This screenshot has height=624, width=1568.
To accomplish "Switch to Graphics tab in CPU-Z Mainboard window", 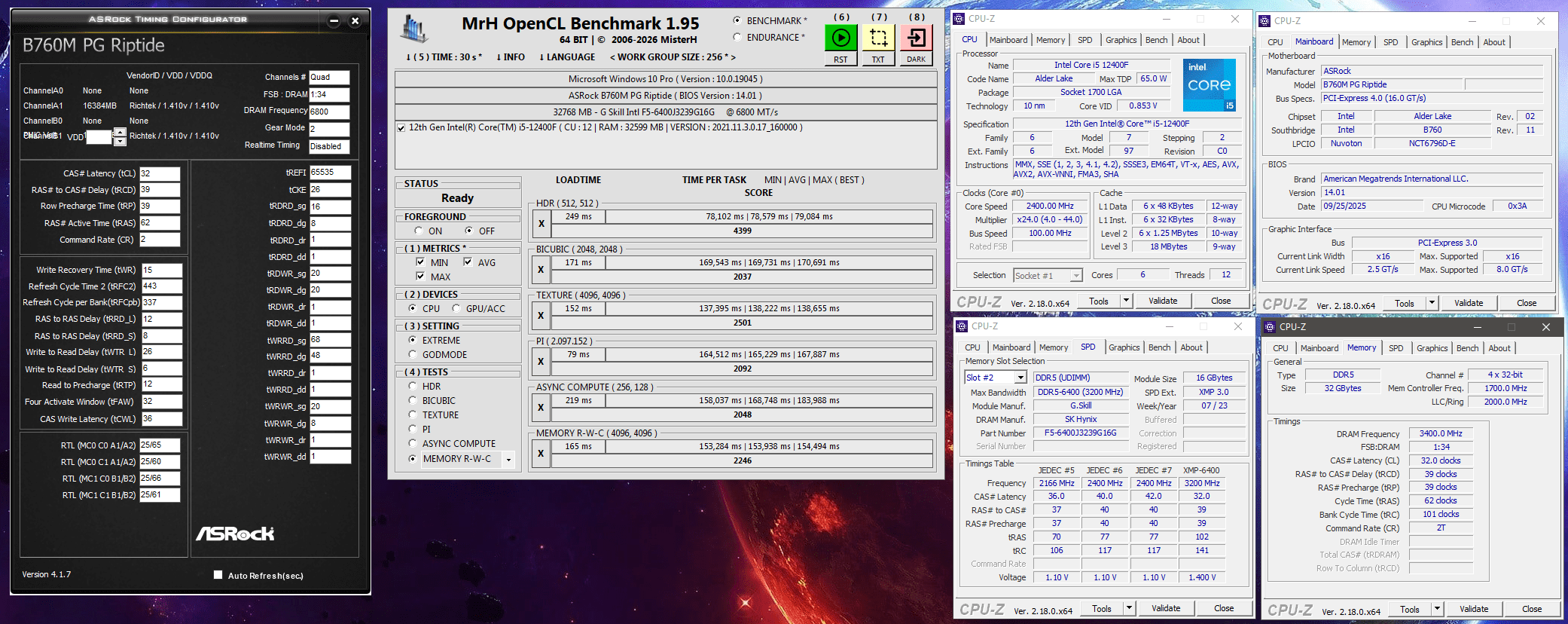I will coord(1426,42).
